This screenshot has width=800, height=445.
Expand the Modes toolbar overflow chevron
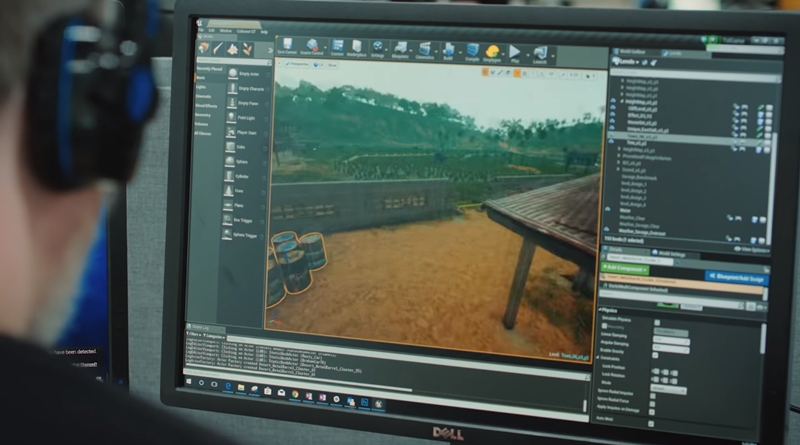(270, 50)
